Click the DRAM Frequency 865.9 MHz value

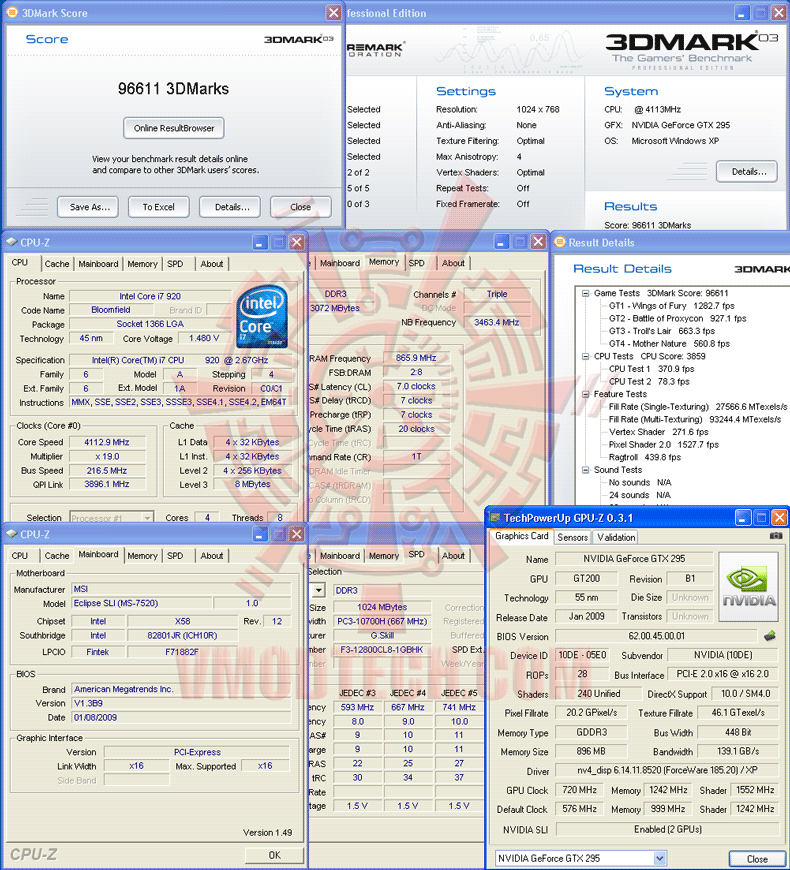tap(416, 358)
